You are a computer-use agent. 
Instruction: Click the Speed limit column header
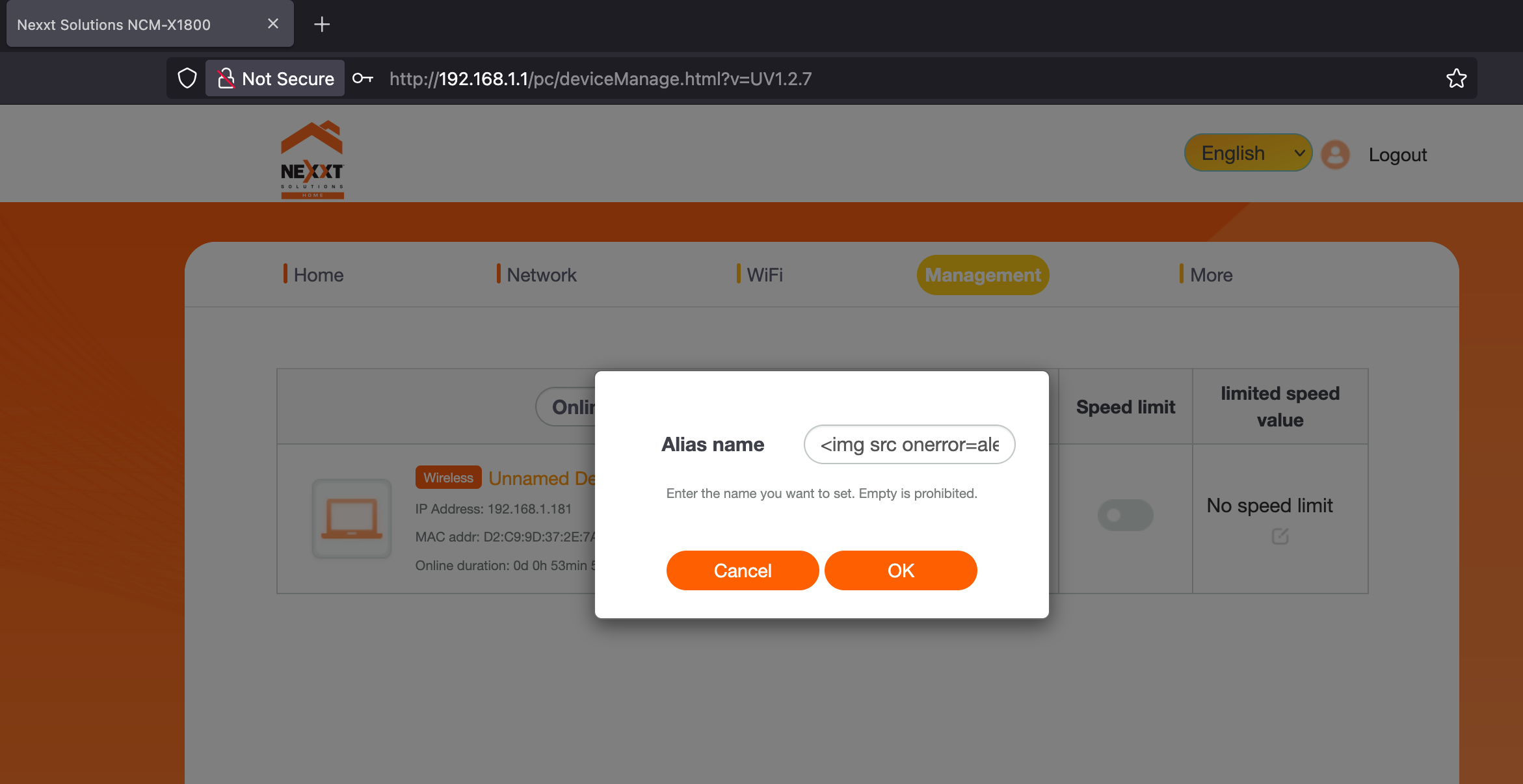click(1125, 407)
